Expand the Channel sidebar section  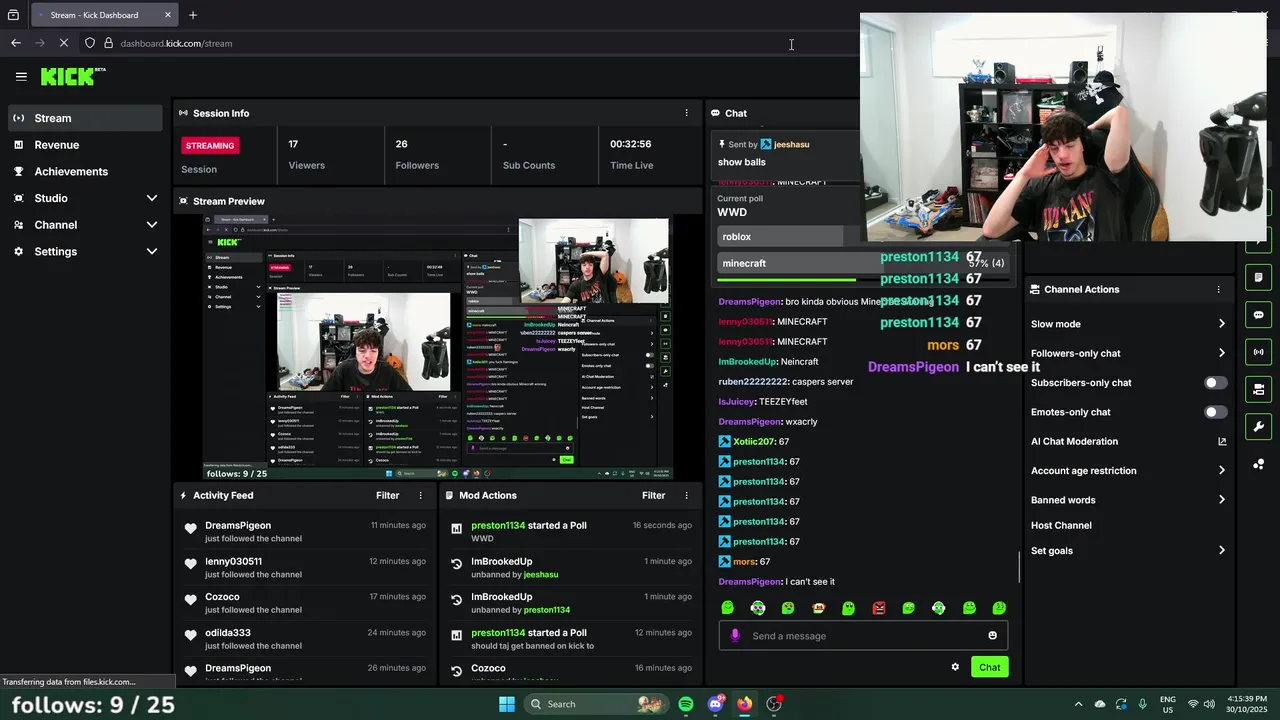click(152, 225)
